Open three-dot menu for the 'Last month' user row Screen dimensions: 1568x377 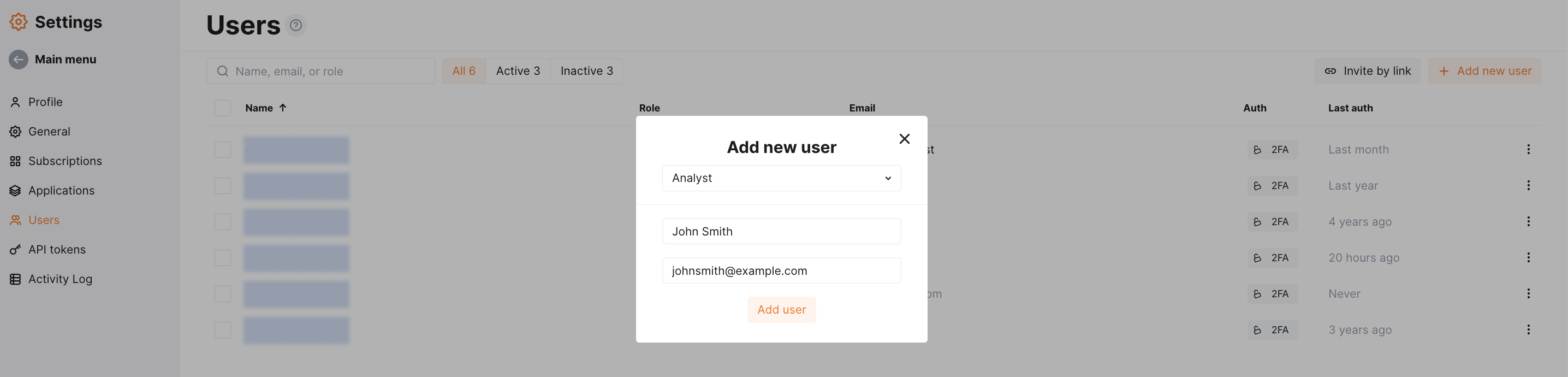[1528, 149]
